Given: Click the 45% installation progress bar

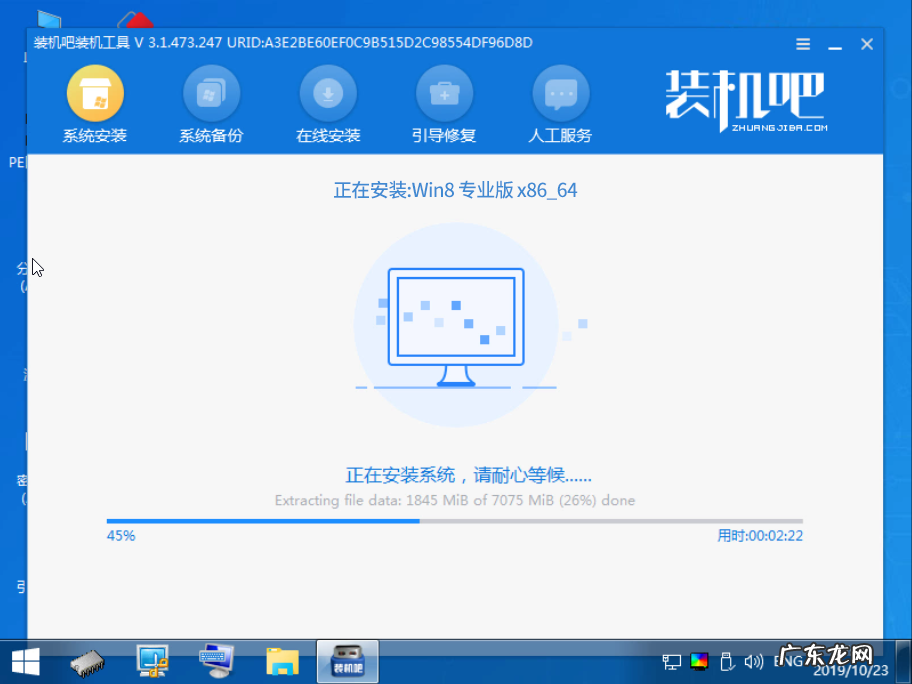Looking at the screenshot, I should tap(453, 520).
